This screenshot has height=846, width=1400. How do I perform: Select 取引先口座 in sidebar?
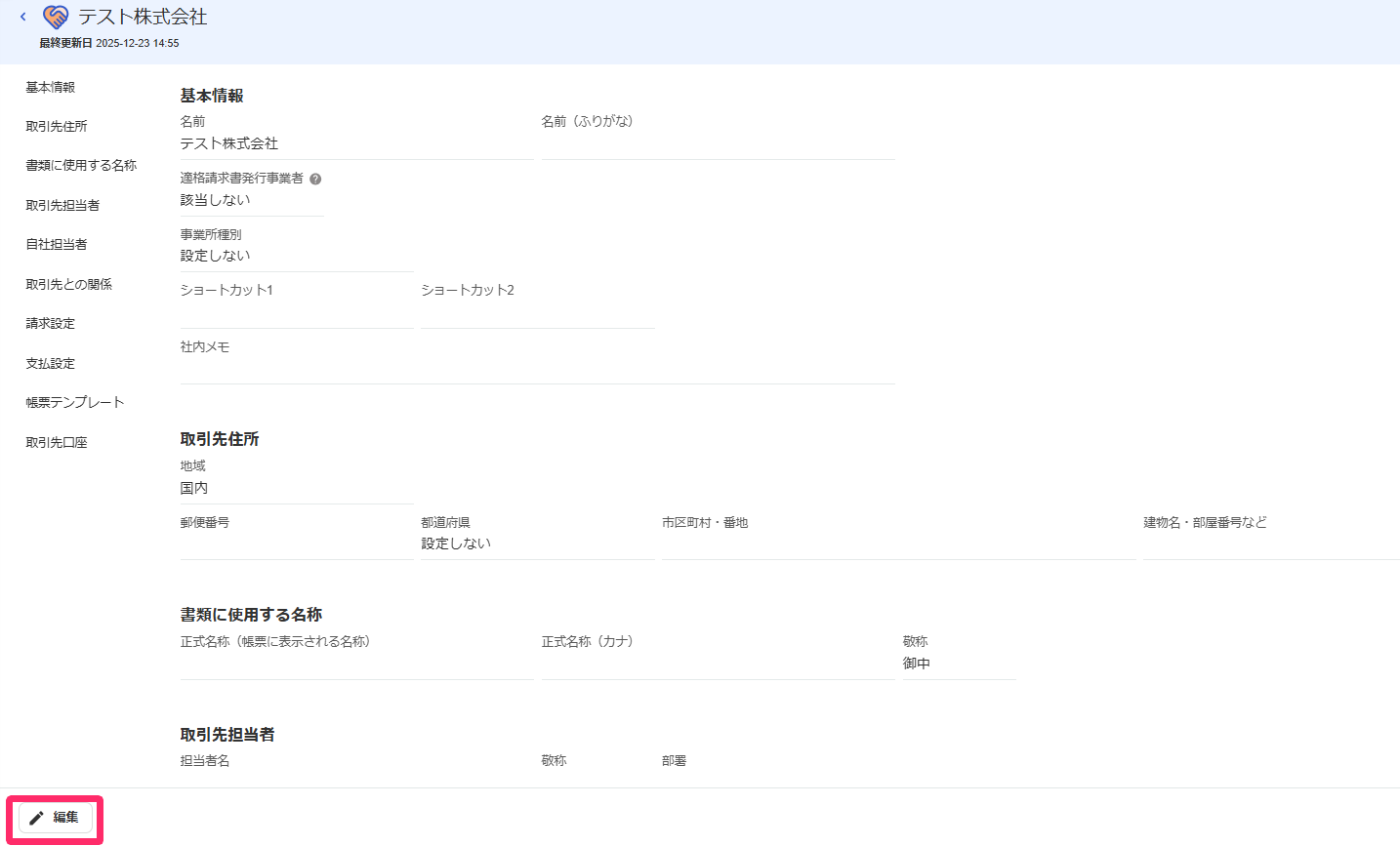click(x=57, y=443)
